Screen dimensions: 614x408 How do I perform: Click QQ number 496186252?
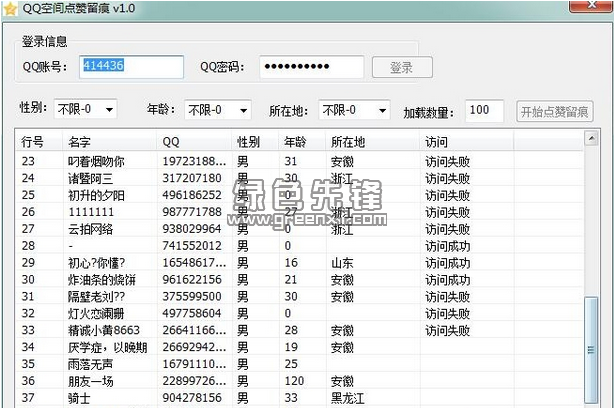coord(192,195)
